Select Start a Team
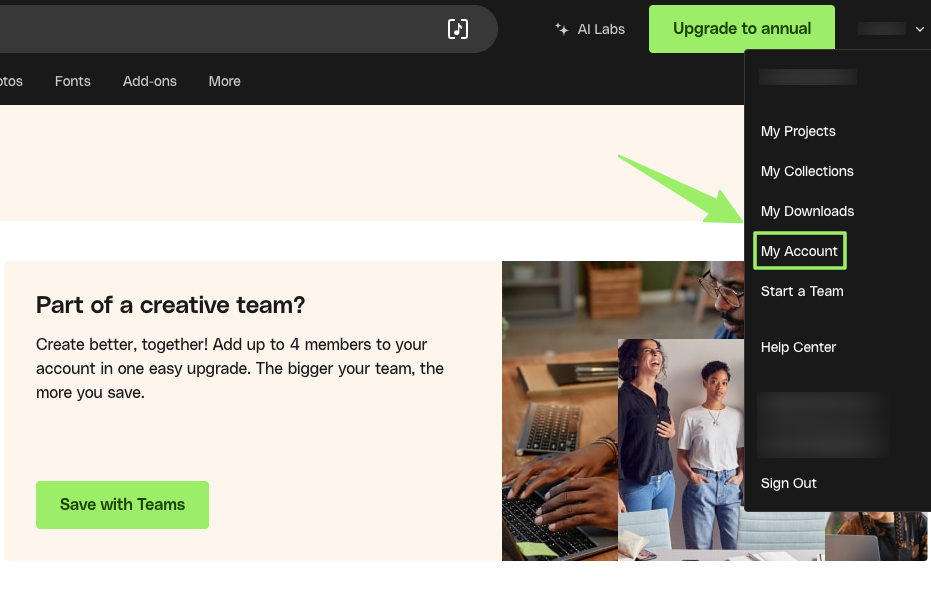Screen dimensions: 931x596 coord(802,291)
